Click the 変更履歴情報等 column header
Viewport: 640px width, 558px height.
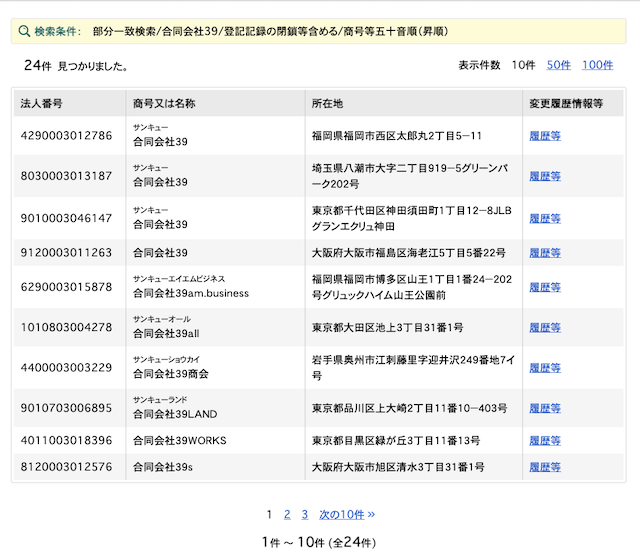click(x=566, y=104)
